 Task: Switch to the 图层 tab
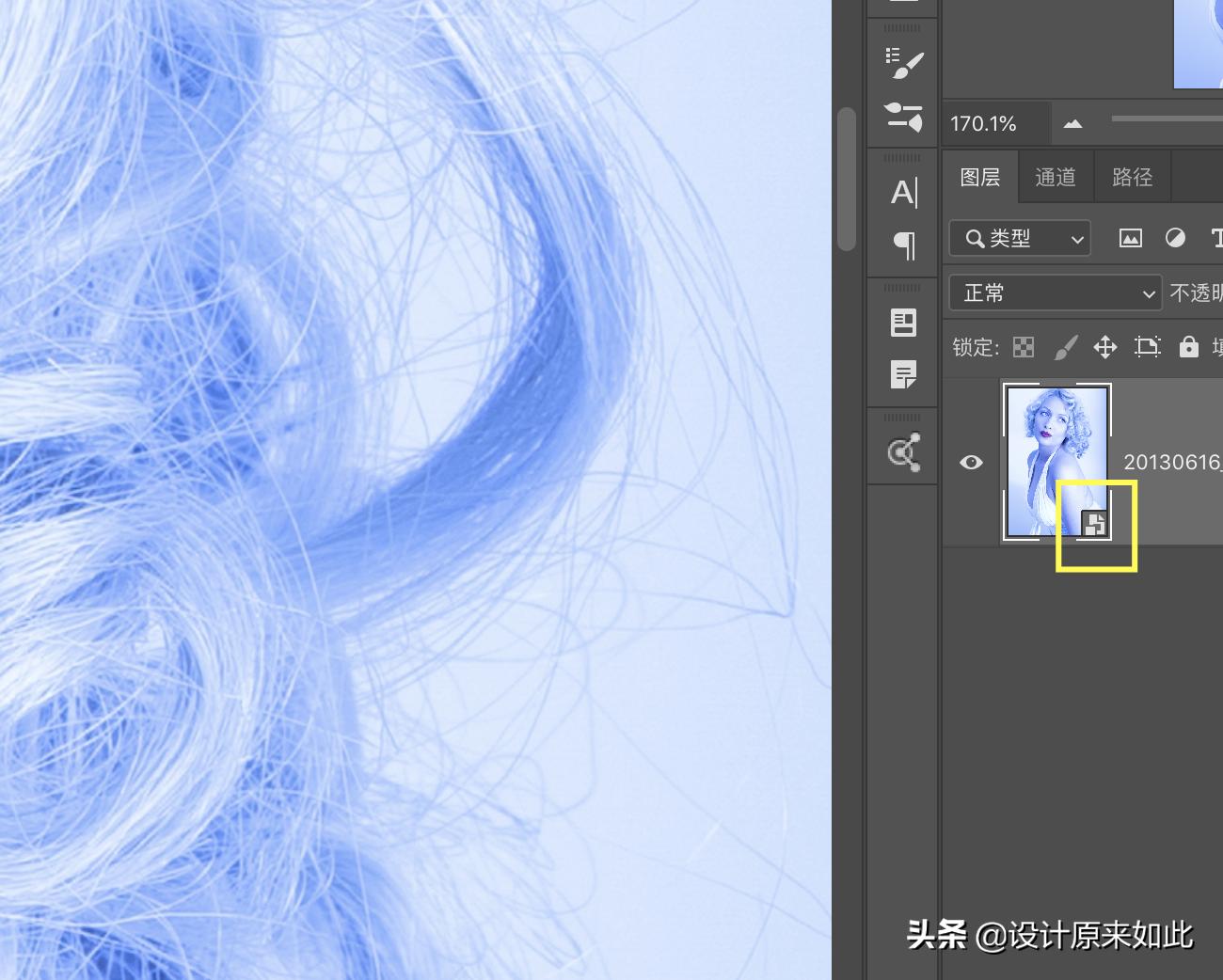coord(980,177)
